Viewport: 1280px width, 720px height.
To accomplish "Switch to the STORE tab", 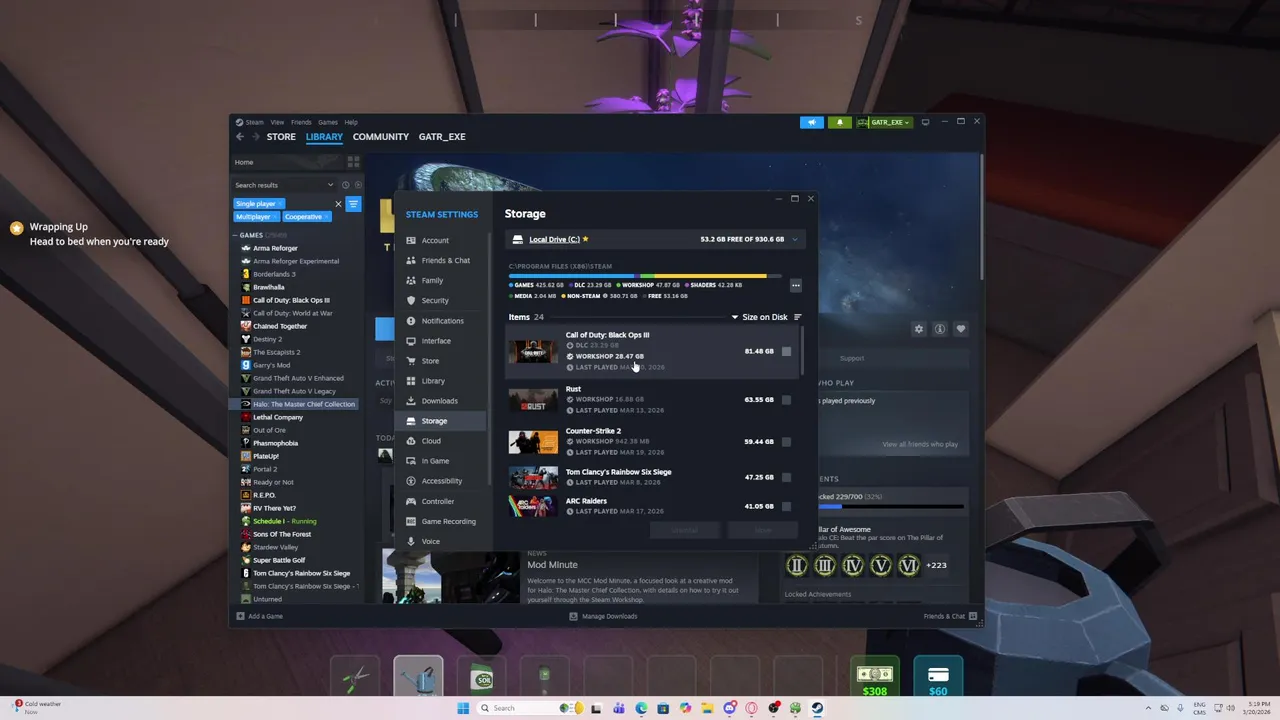I will 281,137.
